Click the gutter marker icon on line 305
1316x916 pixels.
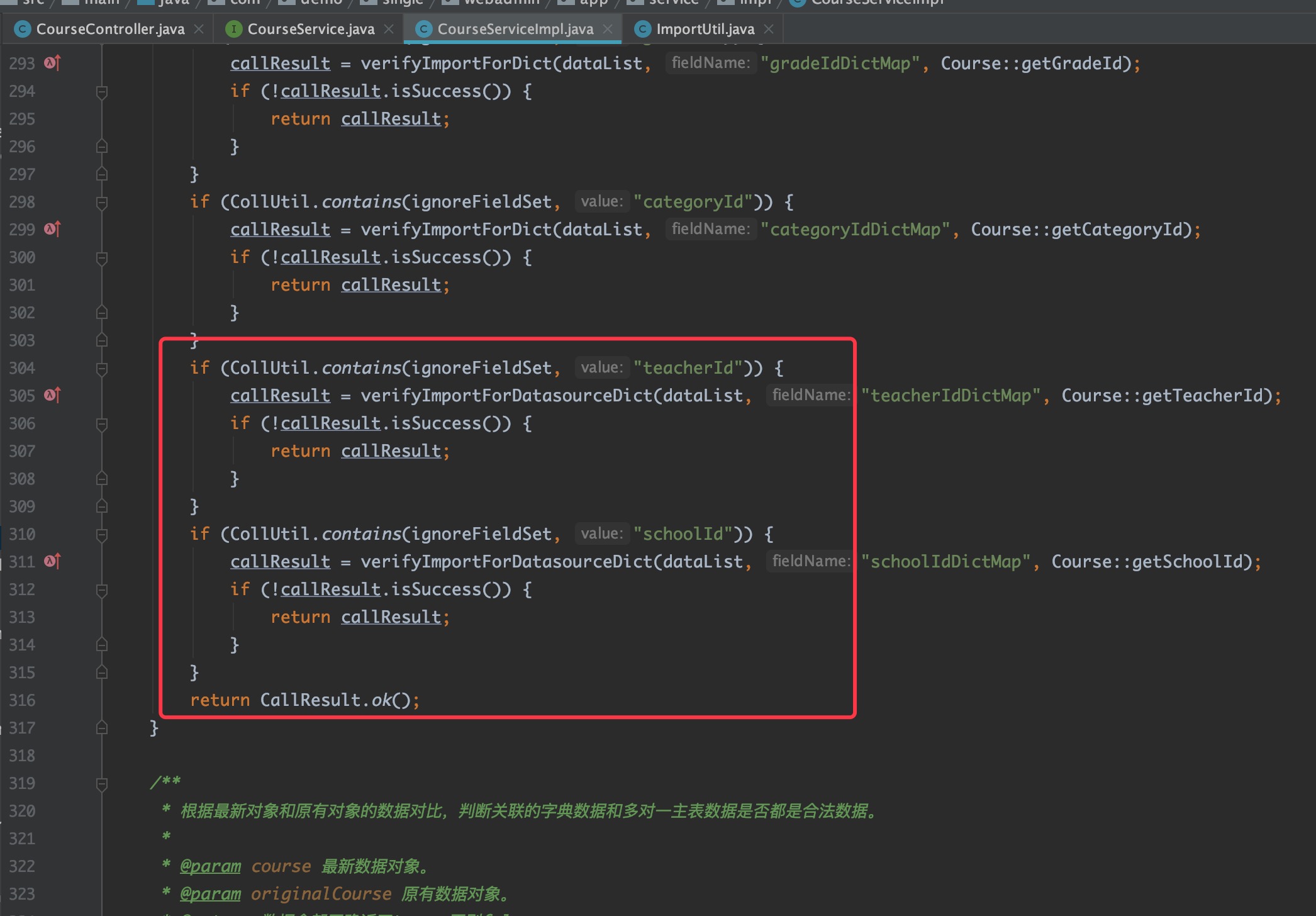point(52,395)
